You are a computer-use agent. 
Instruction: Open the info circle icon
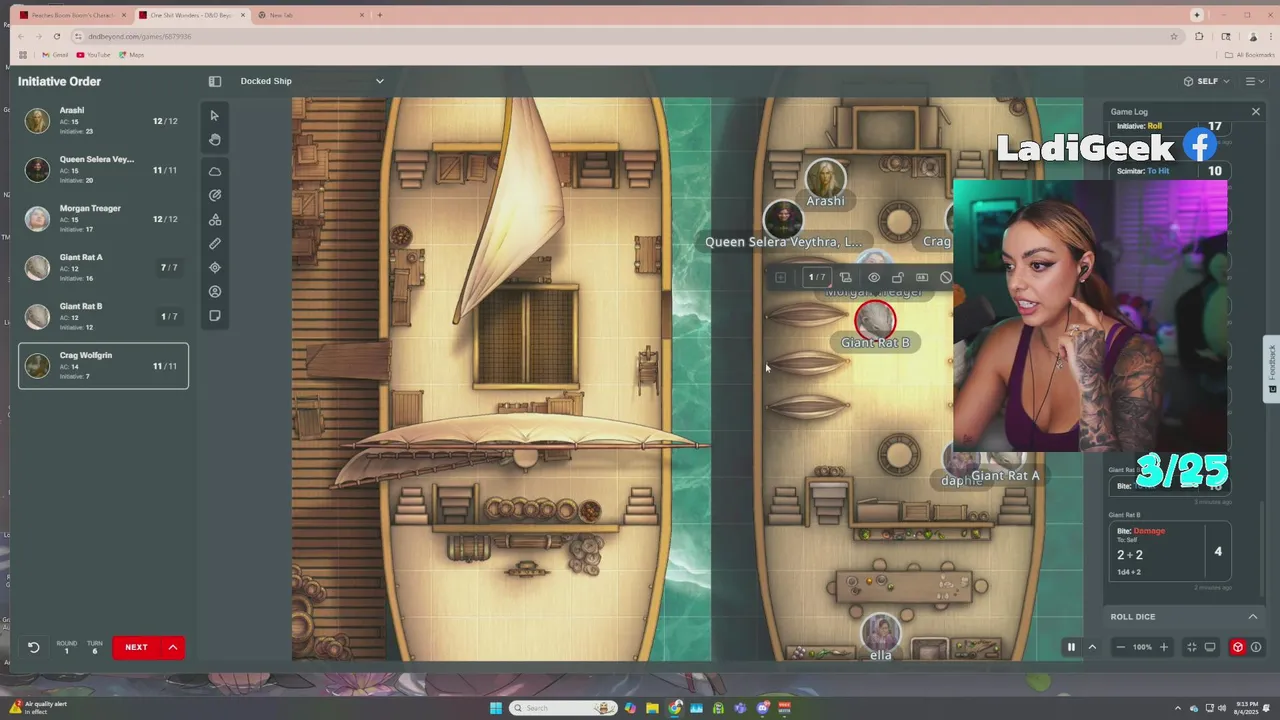coord(1256,647)
